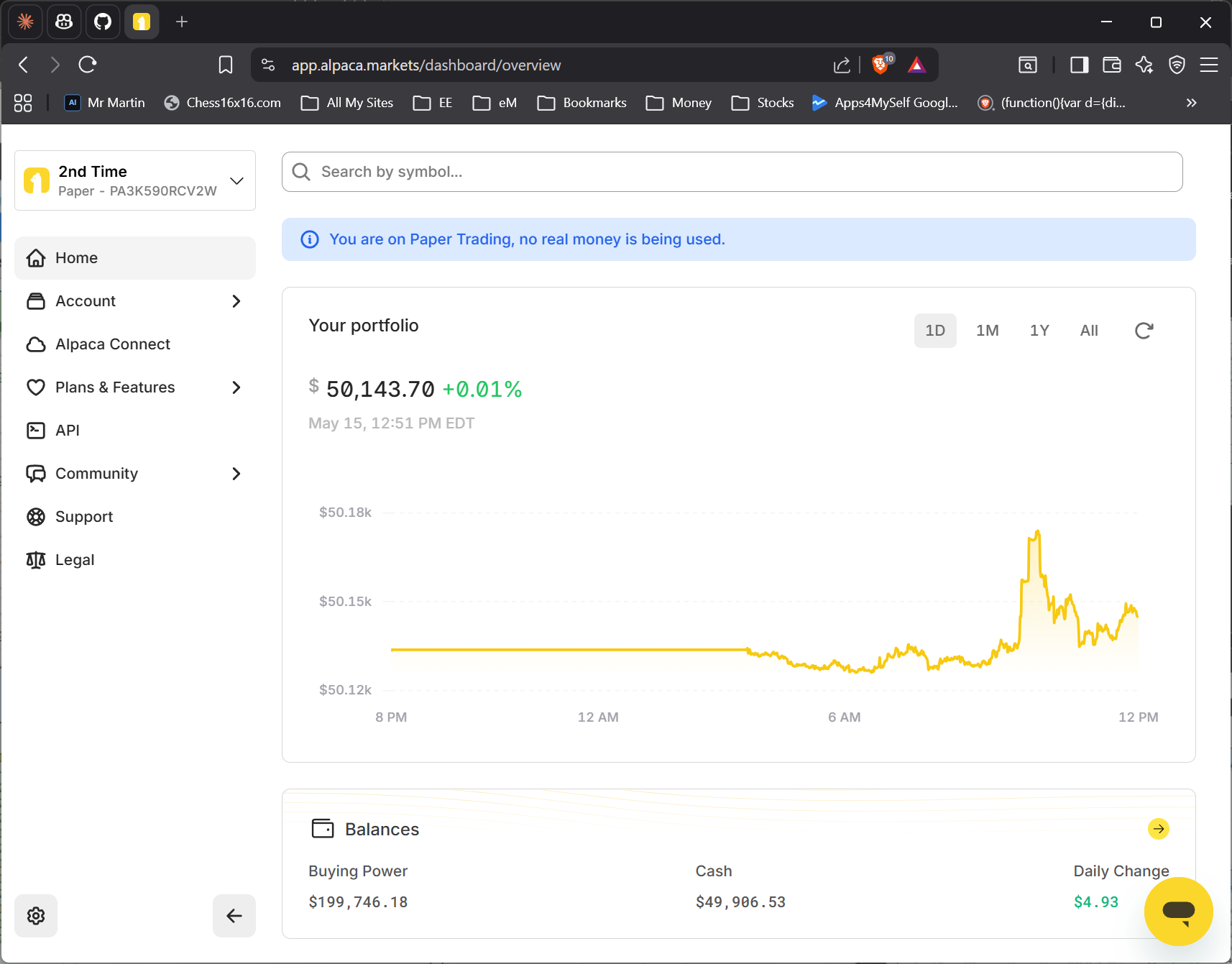This screenshot has width=1232, height=964.
Task: Expand Stocks bookmark folder
Action: pyautogui.click(x=763, y=103)
